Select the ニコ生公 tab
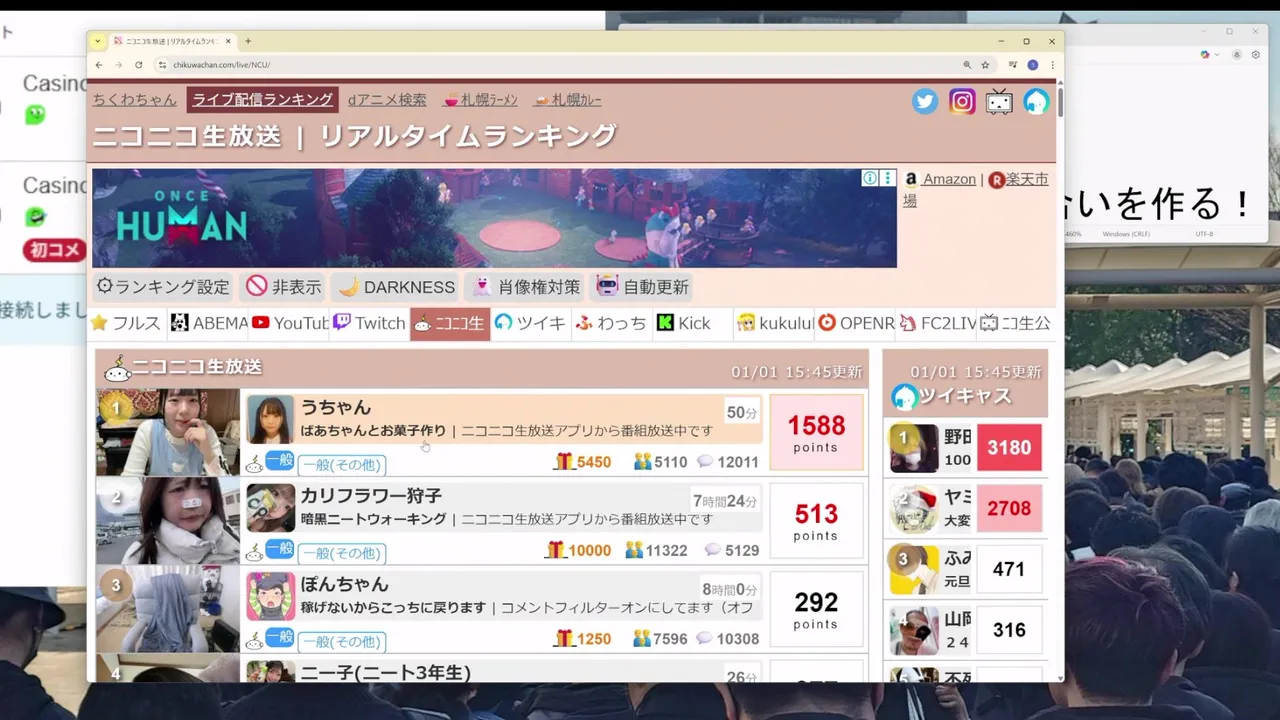This screenshot has width=1280, height=720. [1015, 323]
